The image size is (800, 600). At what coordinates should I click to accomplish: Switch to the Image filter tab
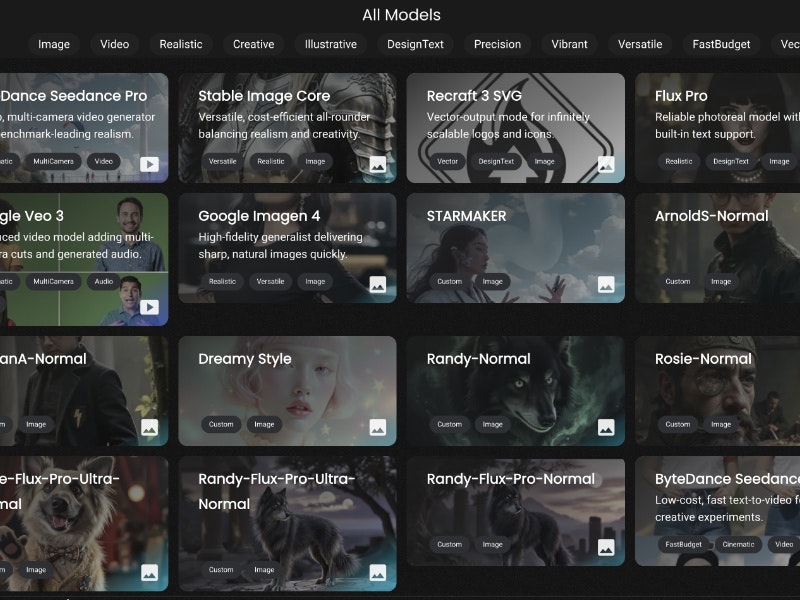(54, 44)
